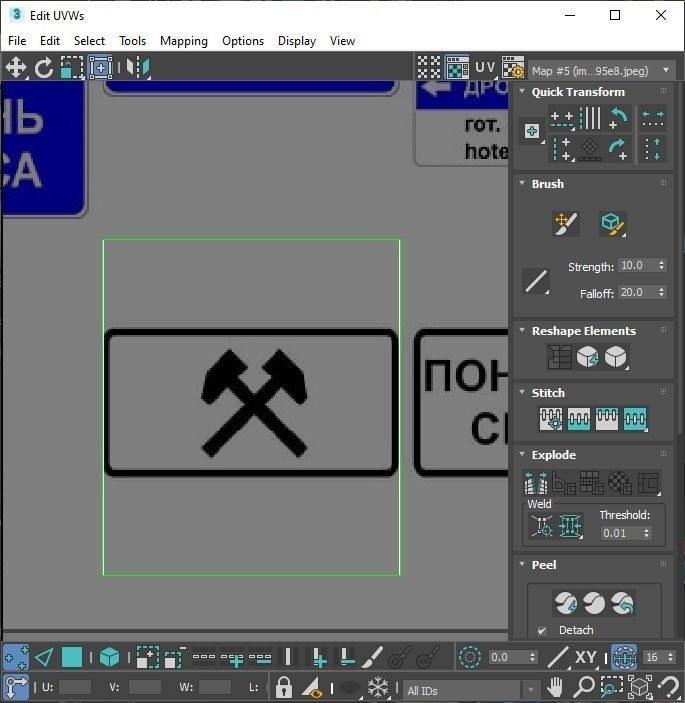
Task: Select the Rotate tool
Action: coord(43,68)
